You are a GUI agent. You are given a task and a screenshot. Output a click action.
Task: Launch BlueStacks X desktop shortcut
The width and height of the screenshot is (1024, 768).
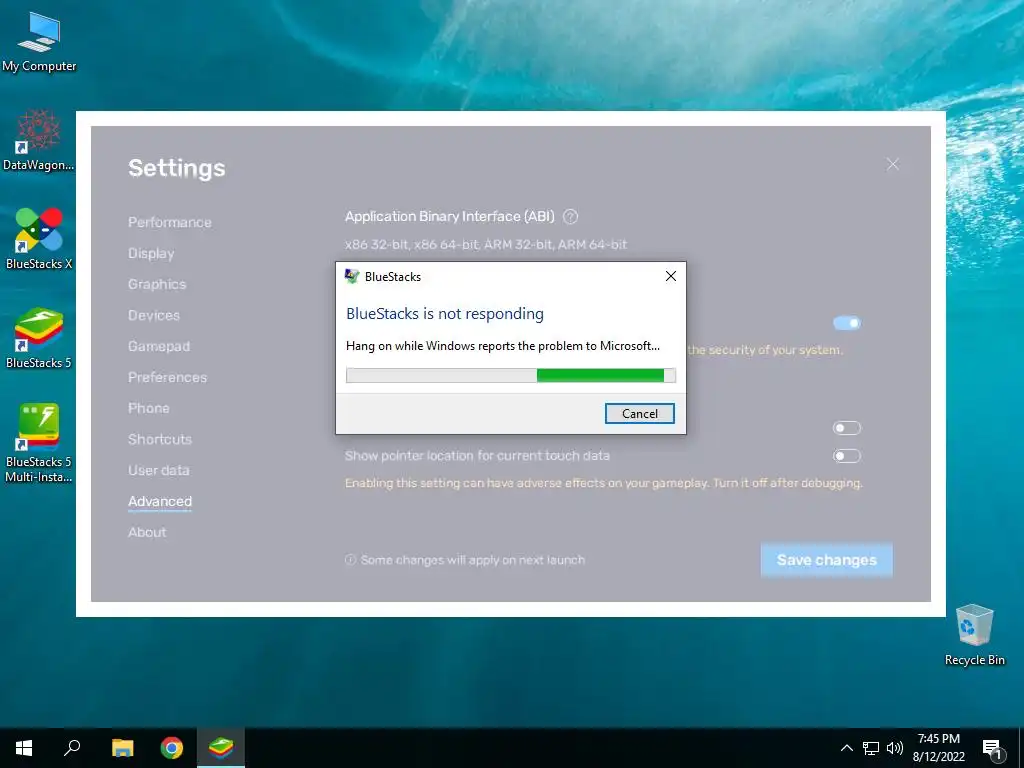pyautogui.click(x=39, y=239)
